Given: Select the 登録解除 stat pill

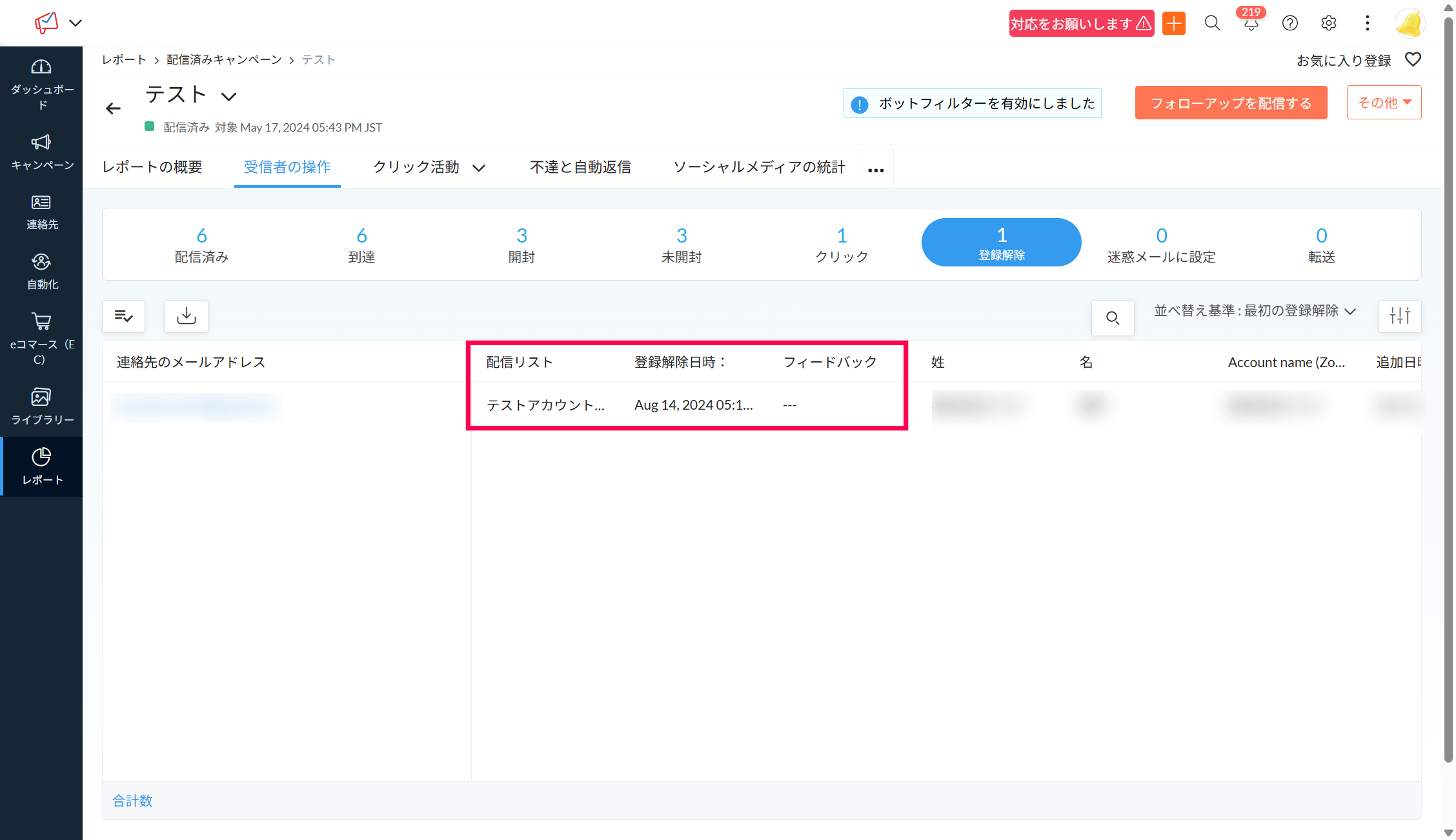Looking at the screenshot, I should point(1001,243).
